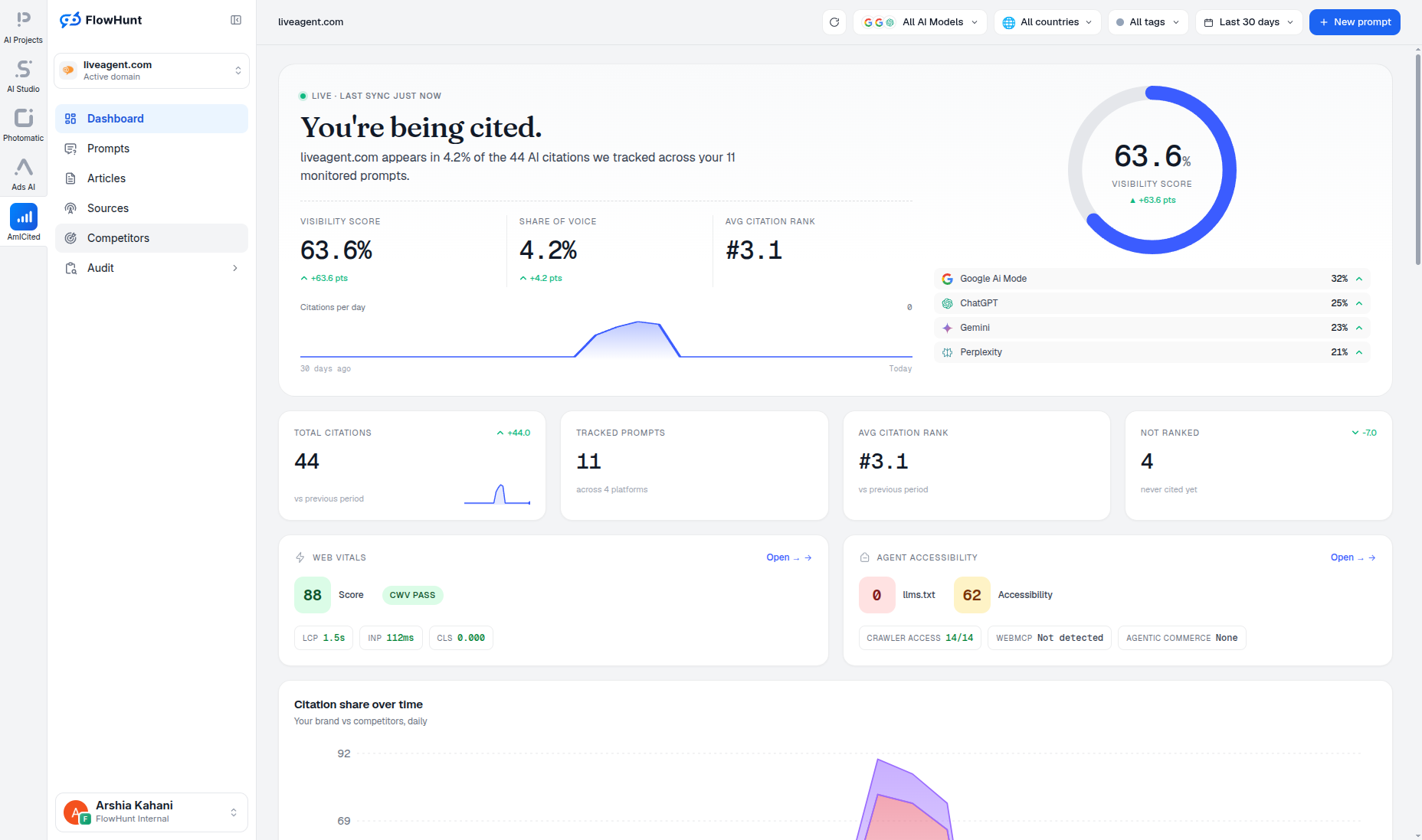Click the ChatGPT logo icon
The height and width of the screenshot is (840, 1422).
(948, 303)
